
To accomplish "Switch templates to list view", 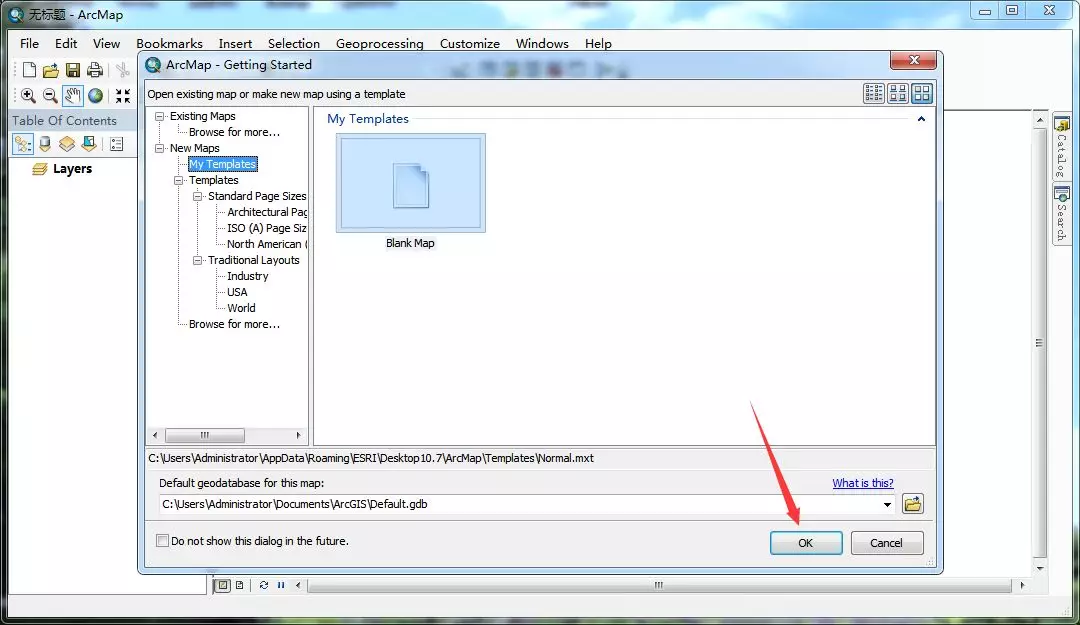I will click(x=874, y=93).
